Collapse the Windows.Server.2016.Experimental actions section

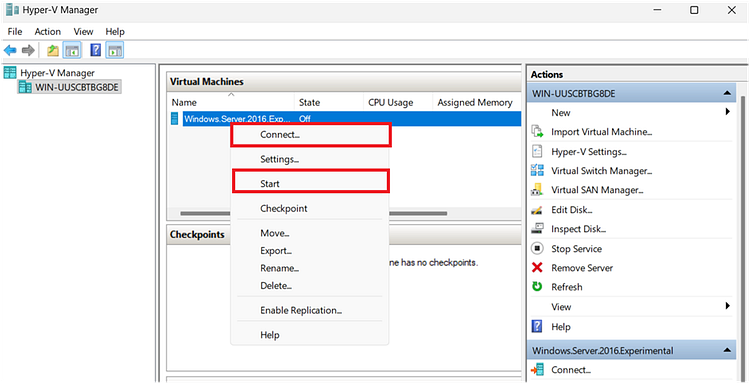point(727,351)
